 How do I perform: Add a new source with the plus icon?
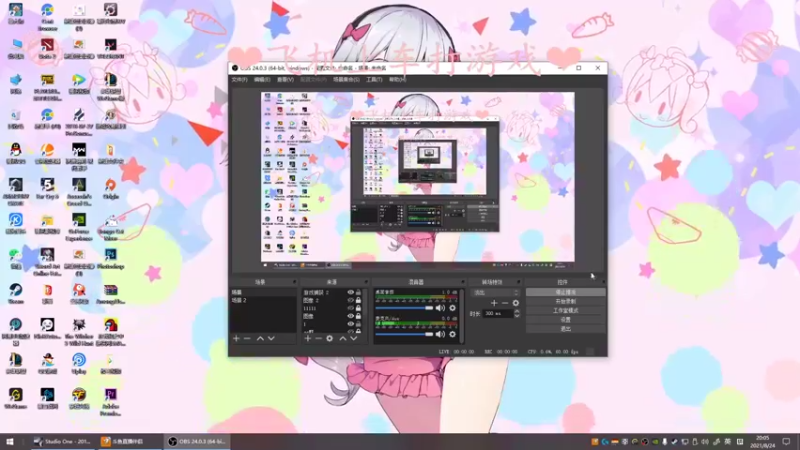tap(308, 338)
